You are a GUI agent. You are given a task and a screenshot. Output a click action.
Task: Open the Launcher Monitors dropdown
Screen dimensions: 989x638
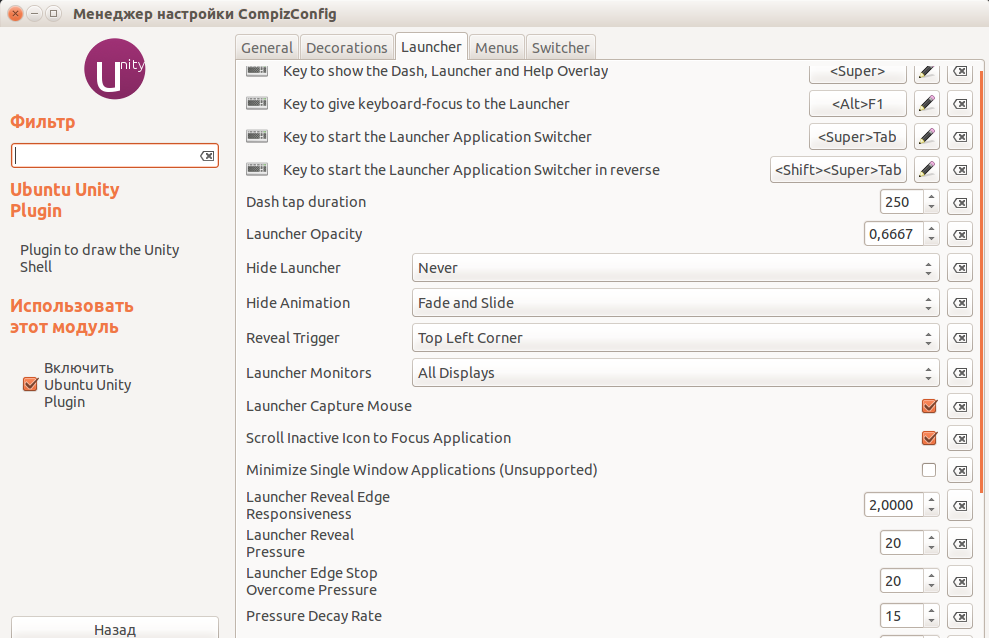click(x=675, y=373)
